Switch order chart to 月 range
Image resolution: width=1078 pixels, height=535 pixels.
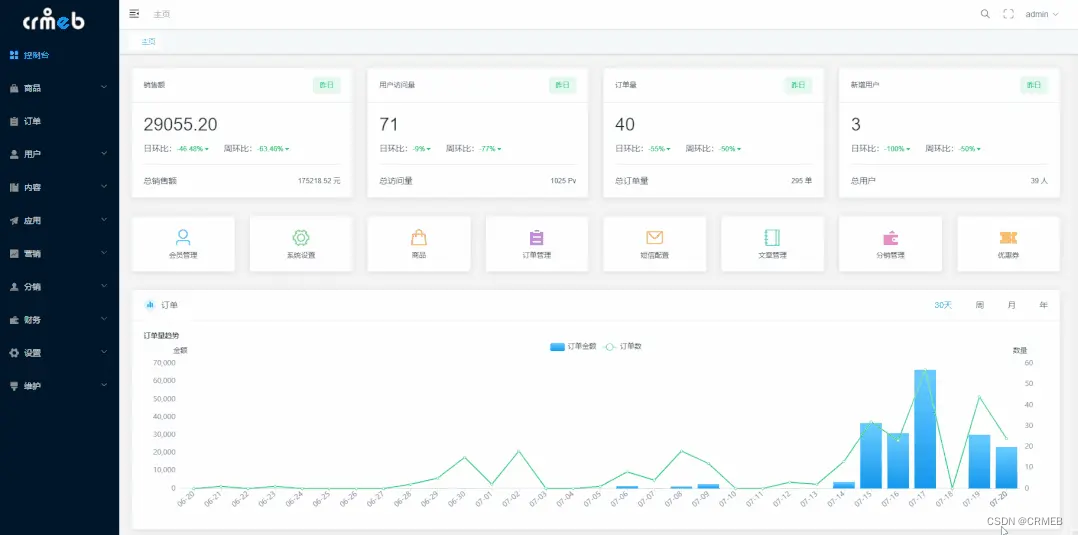tap(1011, 305)
